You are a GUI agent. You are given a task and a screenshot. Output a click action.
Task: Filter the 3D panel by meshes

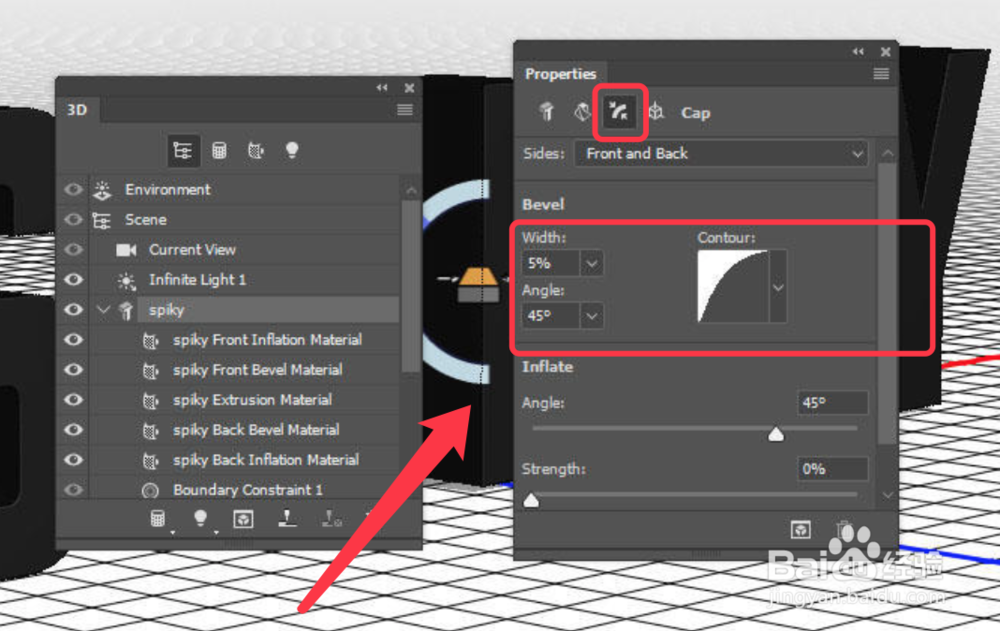pyautogui.click(x=220, y=150)
